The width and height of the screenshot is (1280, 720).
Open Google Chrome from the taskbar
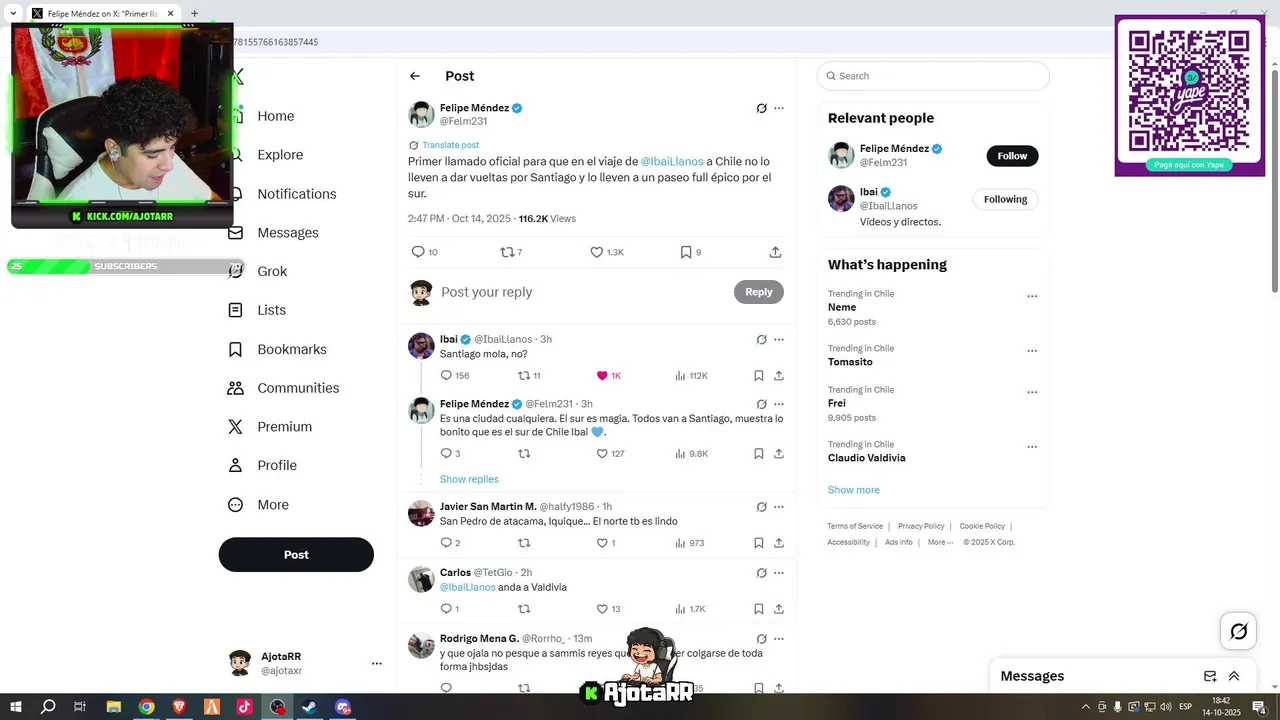(147, 707)
